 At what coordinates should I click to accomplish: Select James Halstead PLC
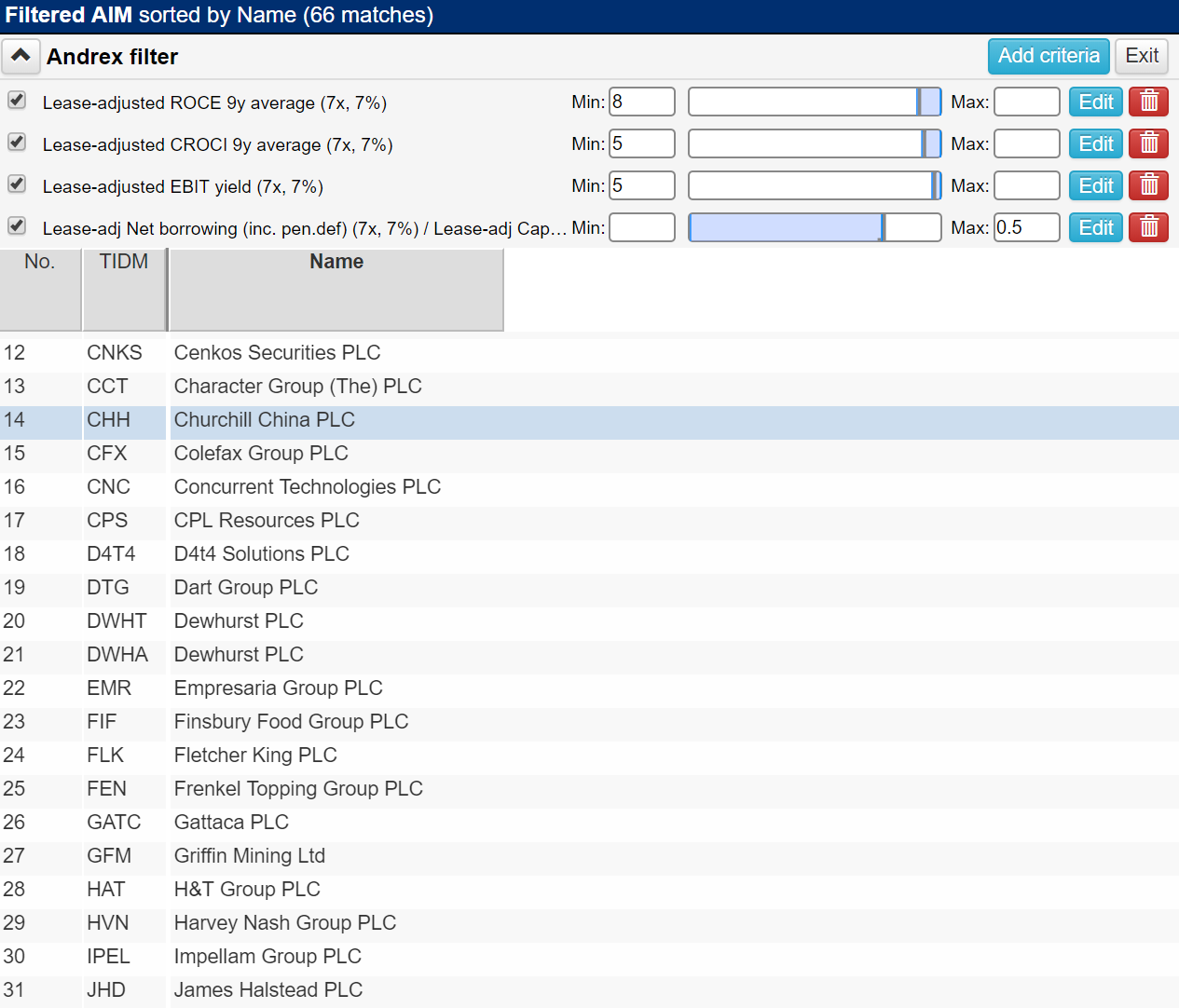click(x=589, y=990)
